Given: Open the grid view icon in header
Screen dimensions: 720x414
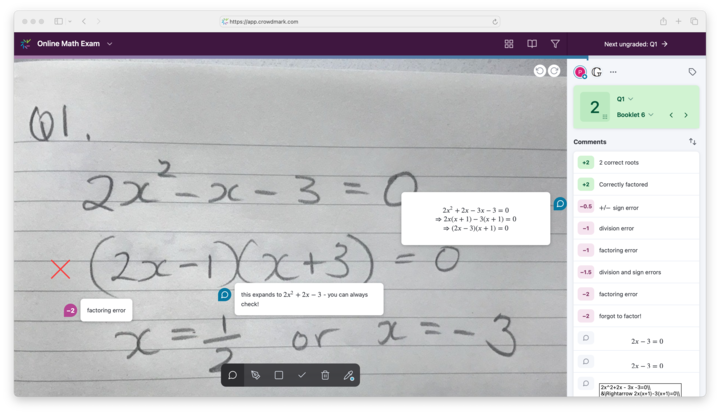Looking at the screenshot, I should pos(508,44).
